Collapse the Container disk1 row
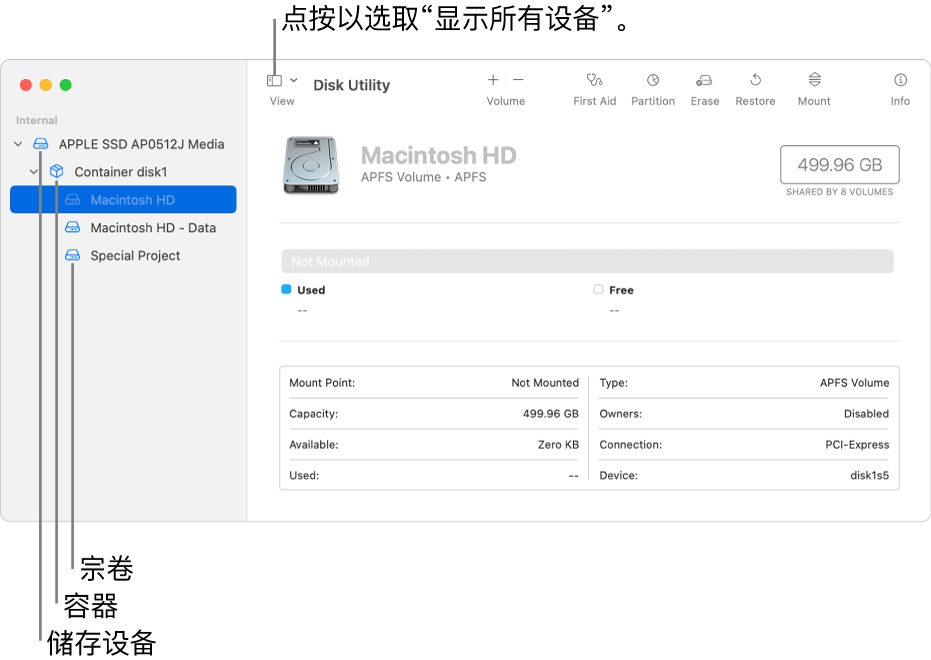This screenshot has width=931, height=660. [34, 172]
